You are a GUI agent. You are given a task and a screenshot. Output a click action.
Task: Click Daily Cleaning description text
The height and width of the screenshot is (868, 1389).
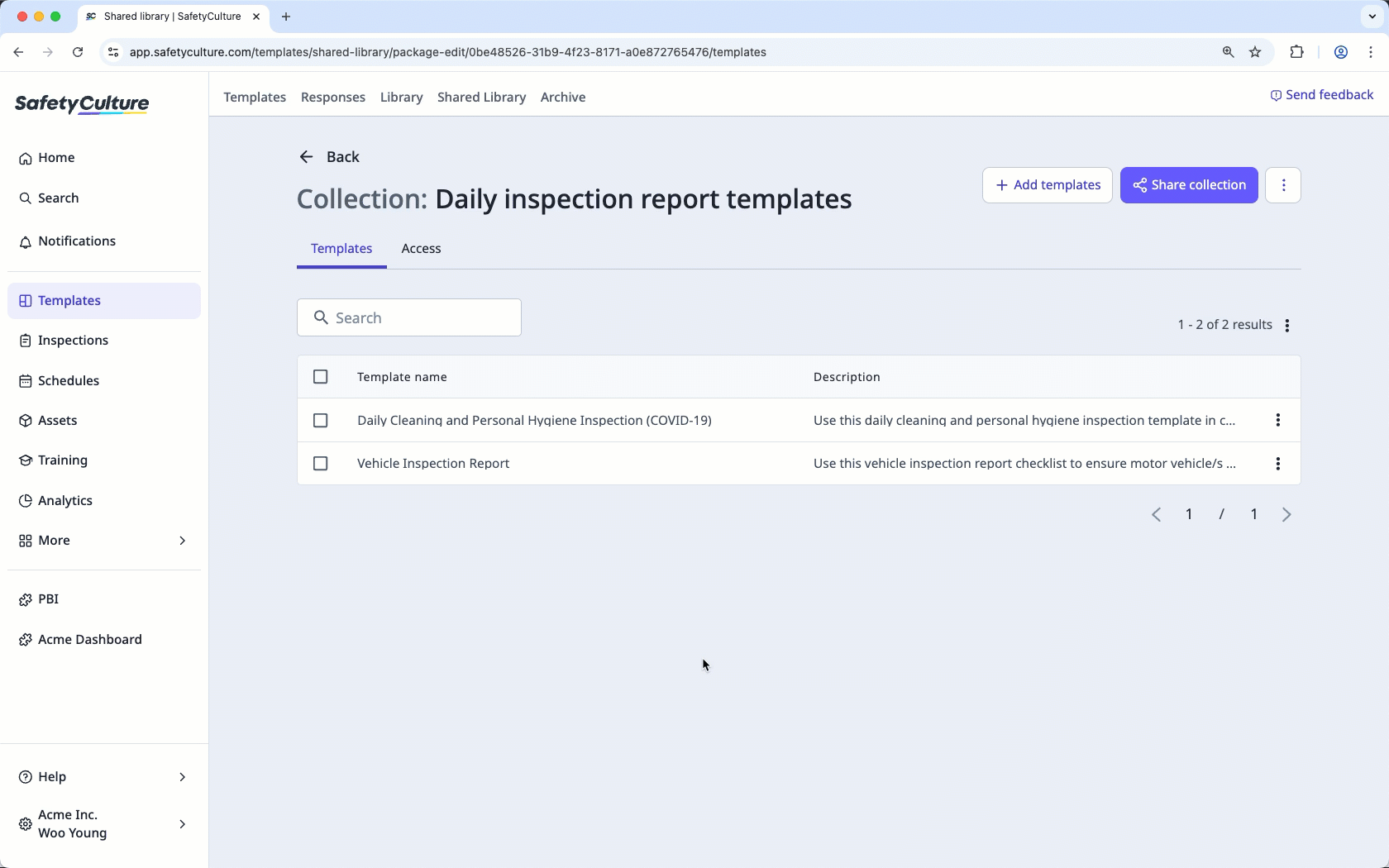1024,421
